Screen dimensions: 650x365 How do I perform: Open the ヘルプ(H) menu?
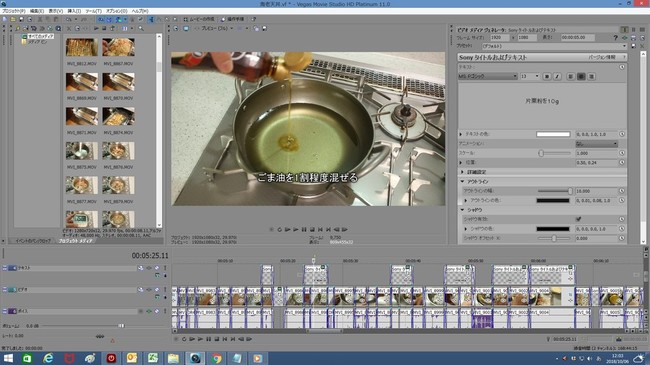(x=140, y=11)
